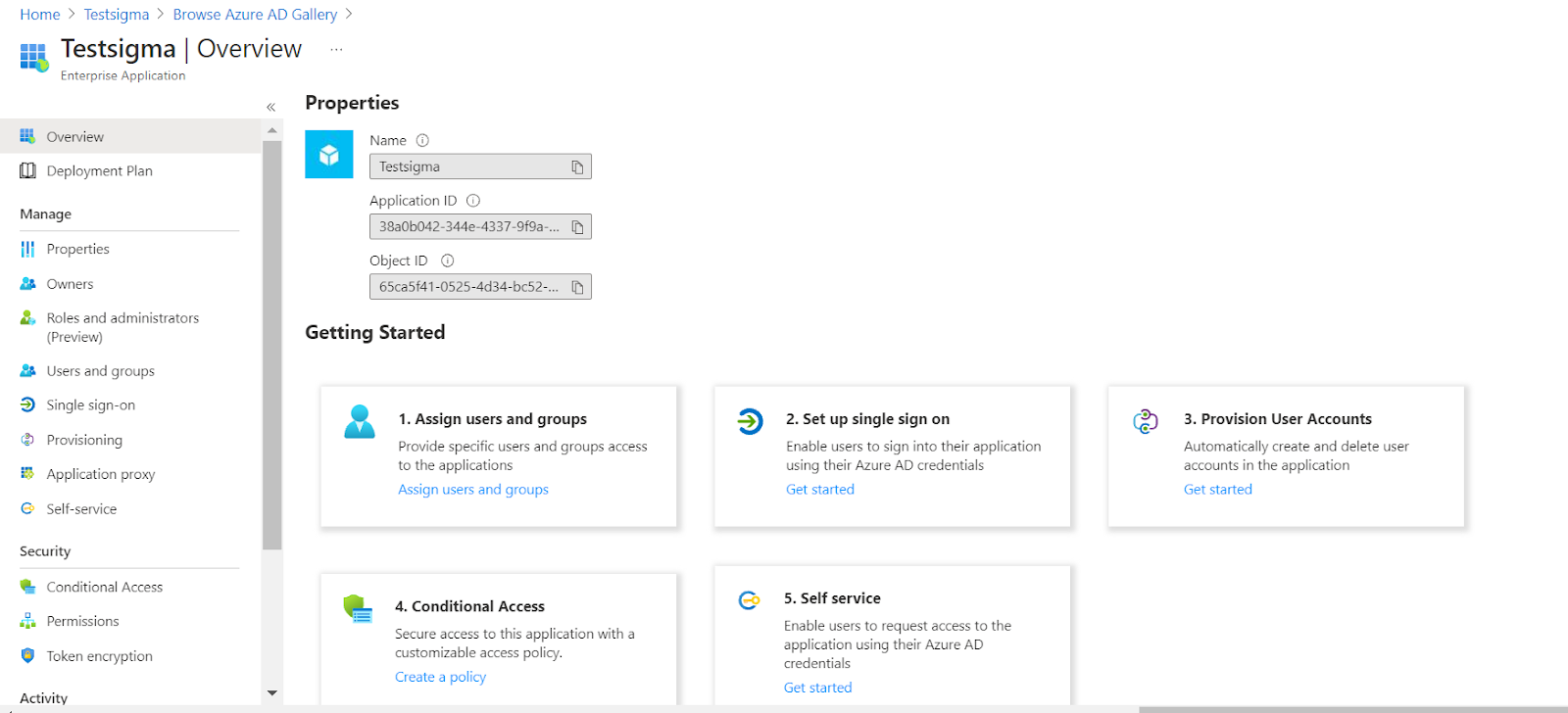
Task: Click the Deployment Plan book icon
Action: coord(27,170)
